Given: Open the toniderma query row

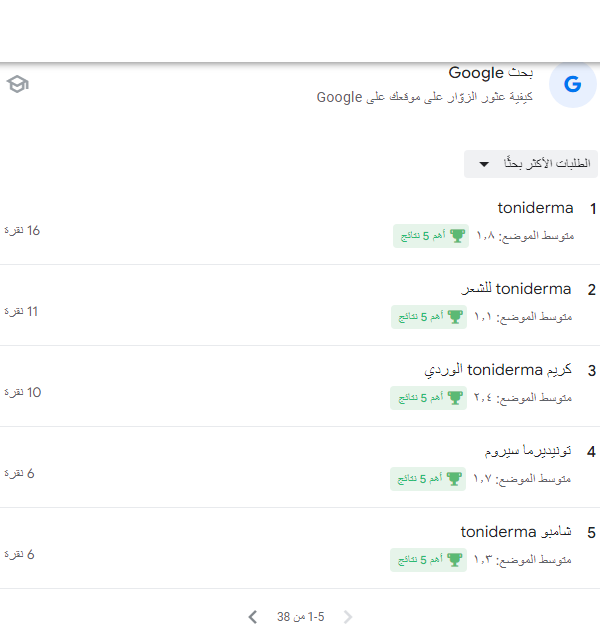Looking at the screenshot, I should click(300, 224).
